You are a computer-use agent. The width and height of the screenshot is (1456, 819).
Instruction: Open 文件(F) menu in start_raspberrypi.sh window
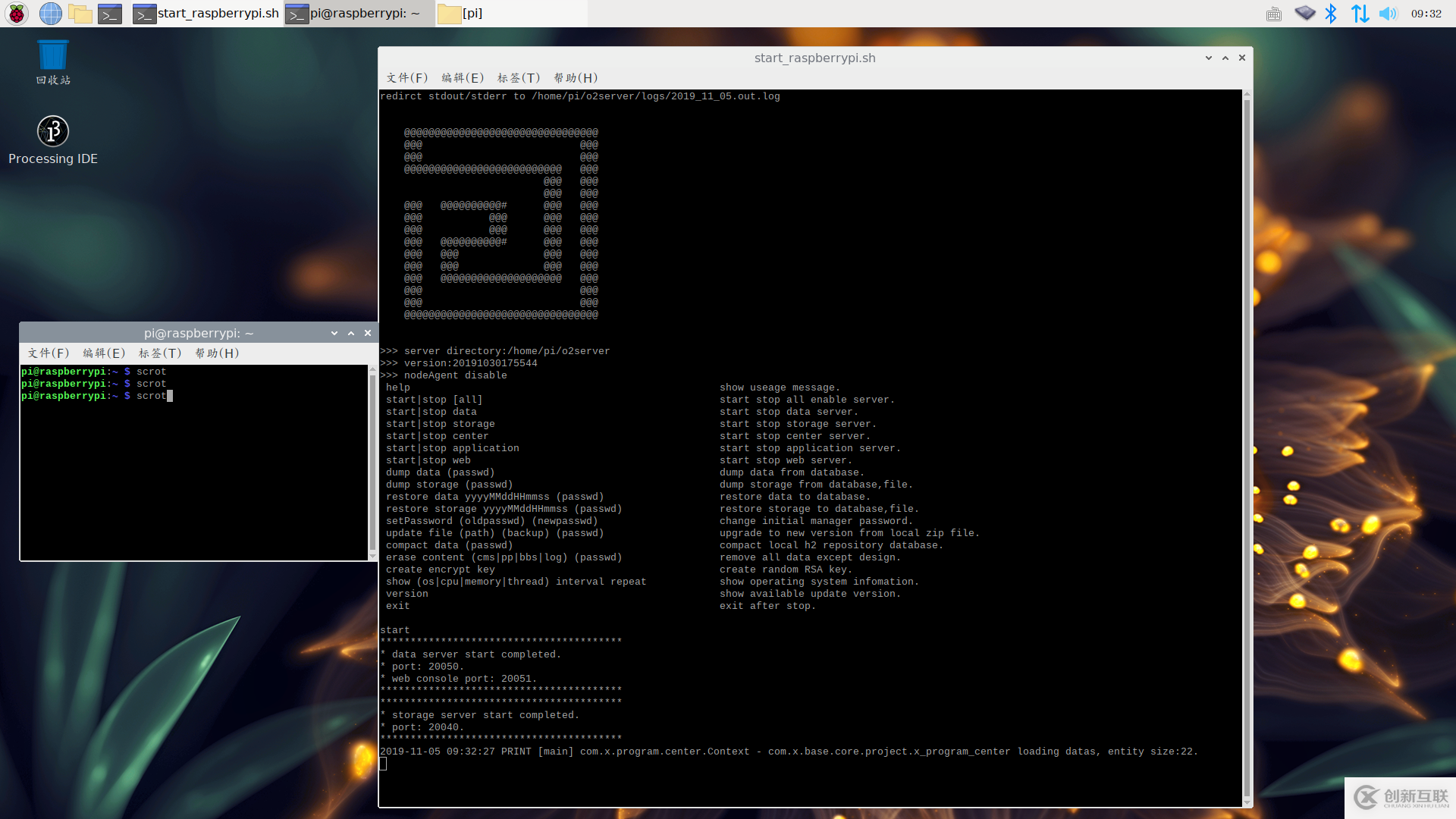(407, 78)
